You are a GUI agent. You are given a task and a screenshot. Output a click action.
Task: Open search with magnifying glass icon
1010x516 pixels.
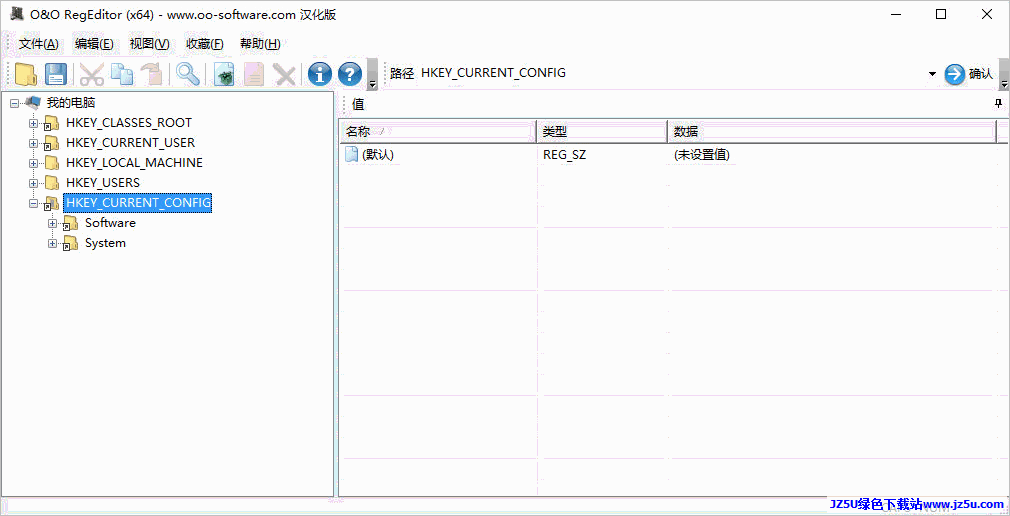[x=188, y=74]
